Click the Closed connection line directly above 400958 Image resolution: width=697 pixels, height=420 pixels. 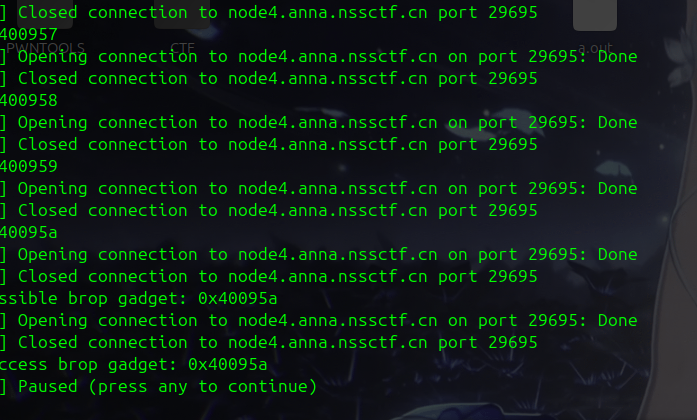pyautogui.click(x=270, y=78)
